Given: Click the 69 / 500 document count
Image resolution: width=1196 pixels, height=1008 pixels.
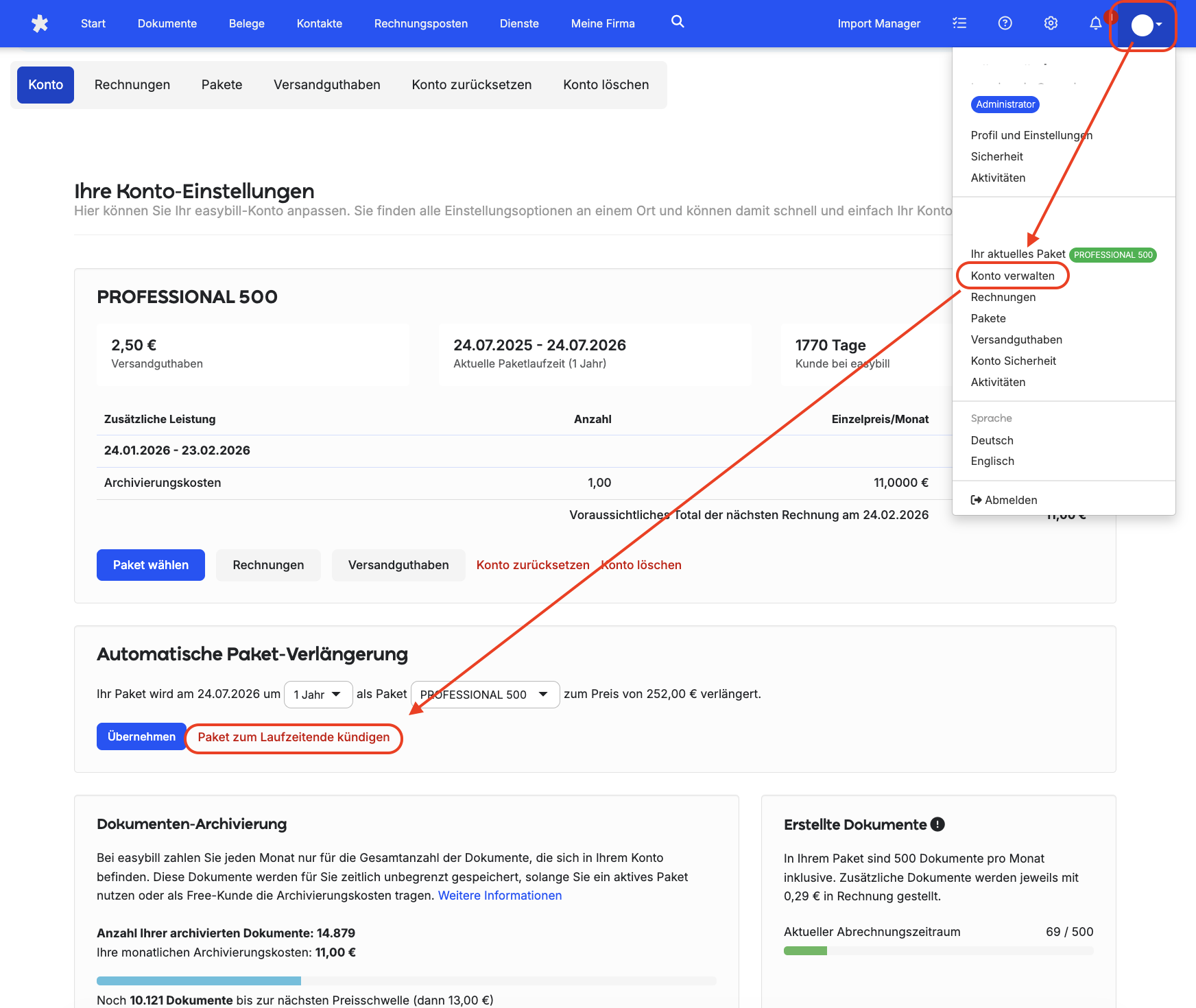Looking at the screenshot, I should (1070, 932).
